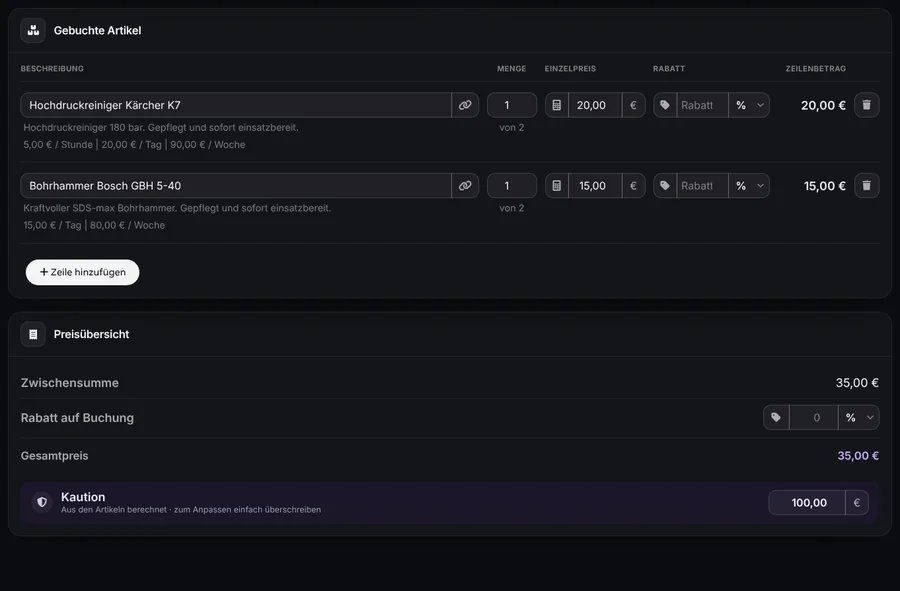900x591 pixels.
Task: Add a new line with Zeile hinzufügen
Action: click(x=83, y=272)
